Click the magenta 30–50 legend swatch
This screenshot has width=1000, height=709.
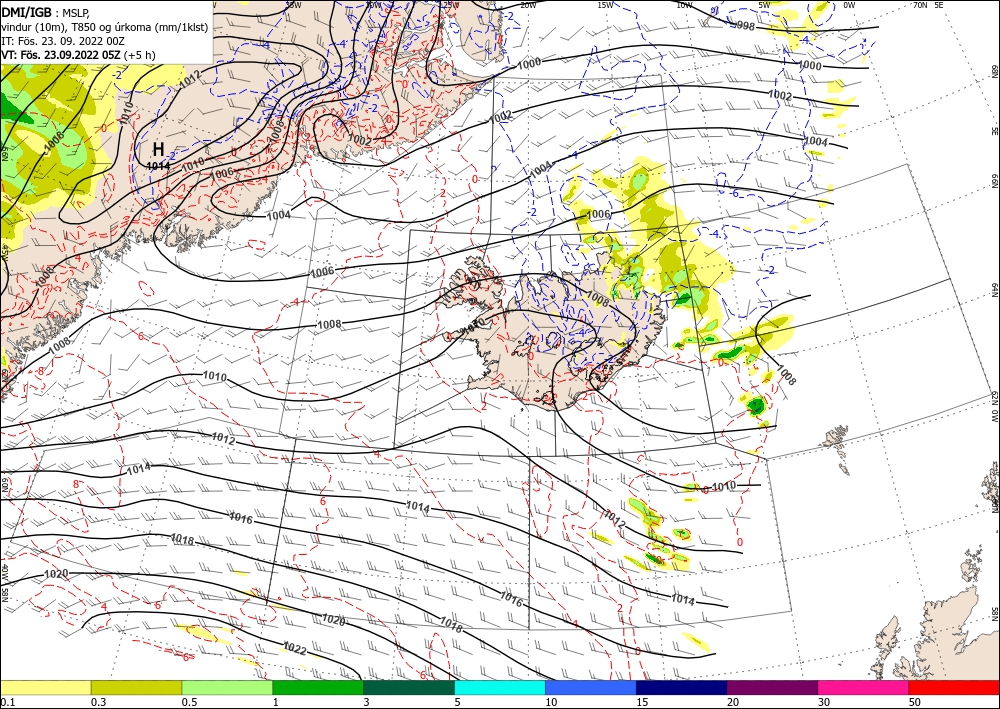coord(864,687)
